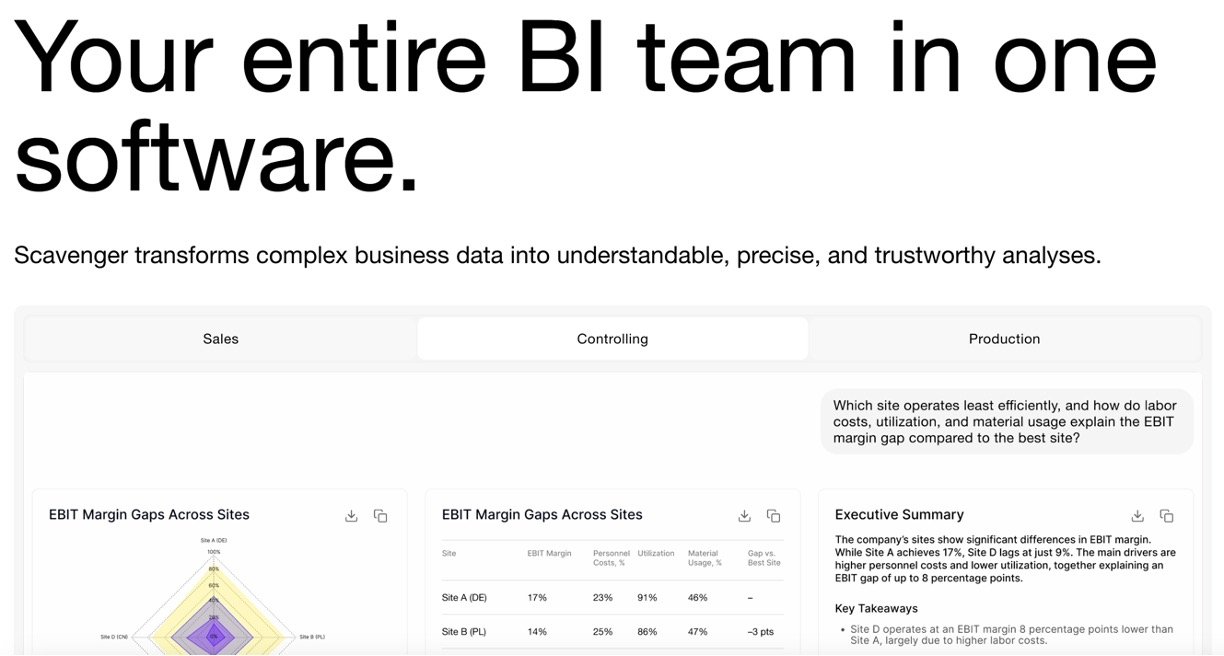This screenshot has height=656, width=1224.
Task: Click the Utilization column header
Action: tap(655, 553)
